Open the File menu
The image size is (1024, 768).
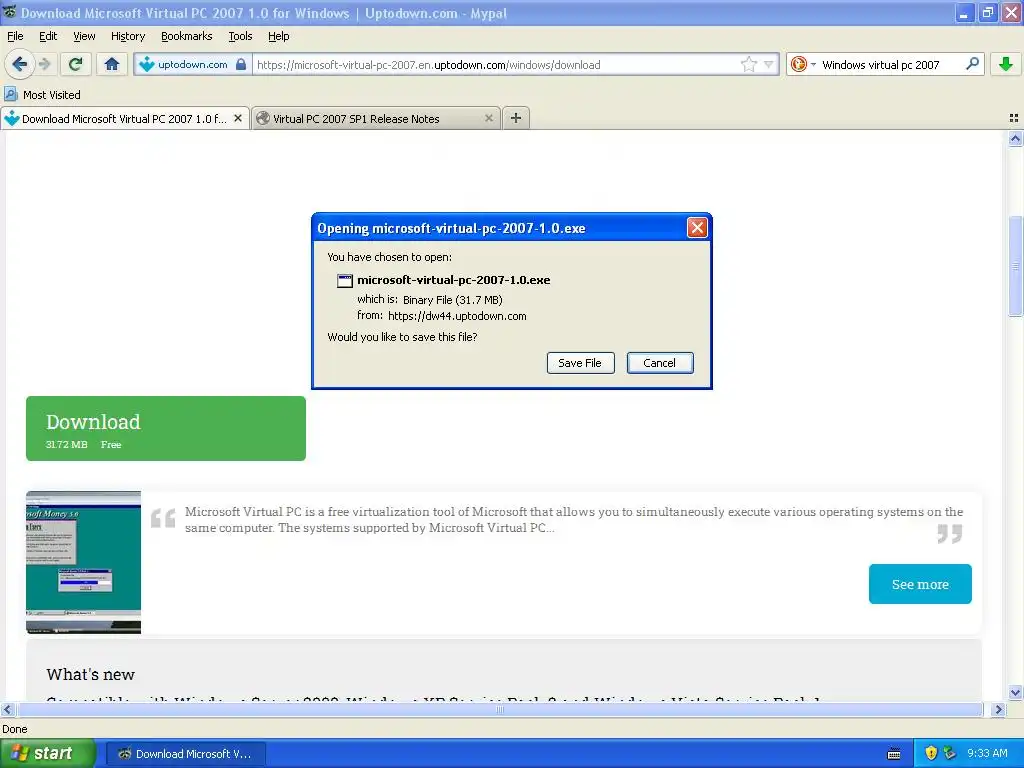[x=15, y=36]
